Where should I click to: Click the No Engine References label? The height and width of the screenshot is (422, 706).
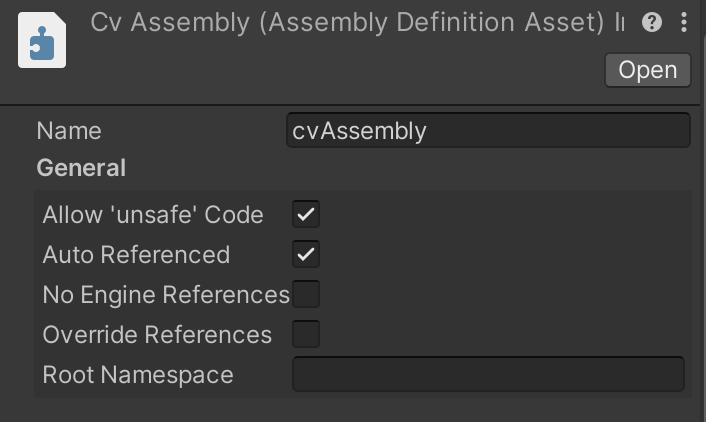(165, 295)
